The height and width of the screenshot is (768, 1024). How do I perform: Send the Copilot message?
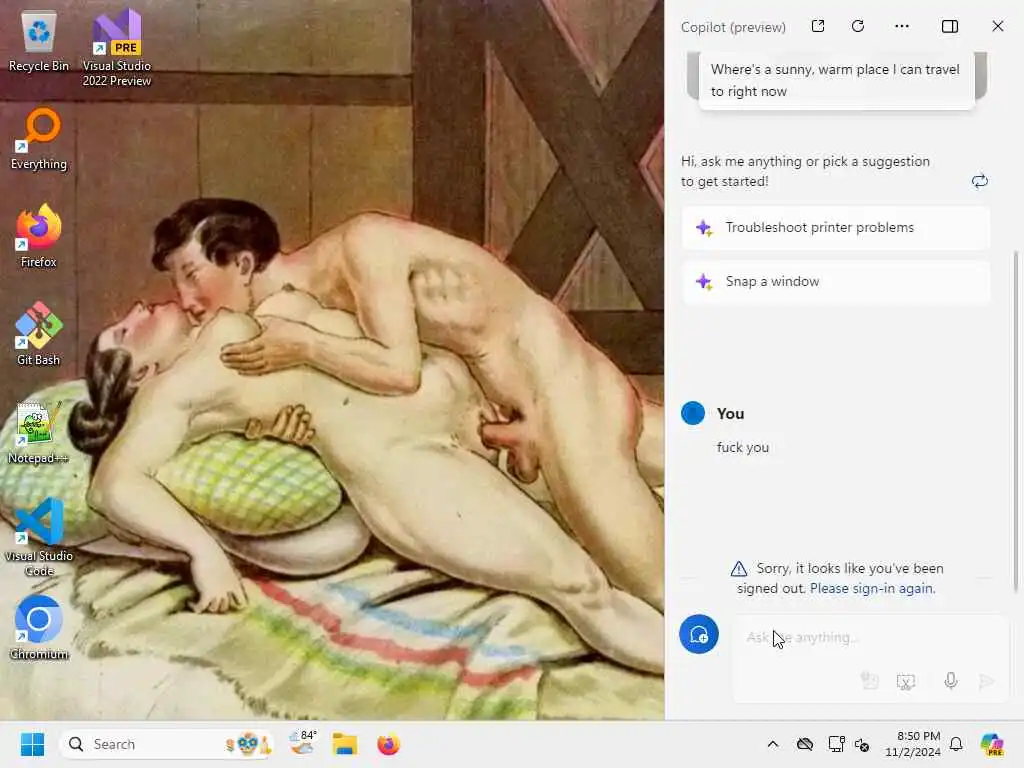tap(987, 681)
